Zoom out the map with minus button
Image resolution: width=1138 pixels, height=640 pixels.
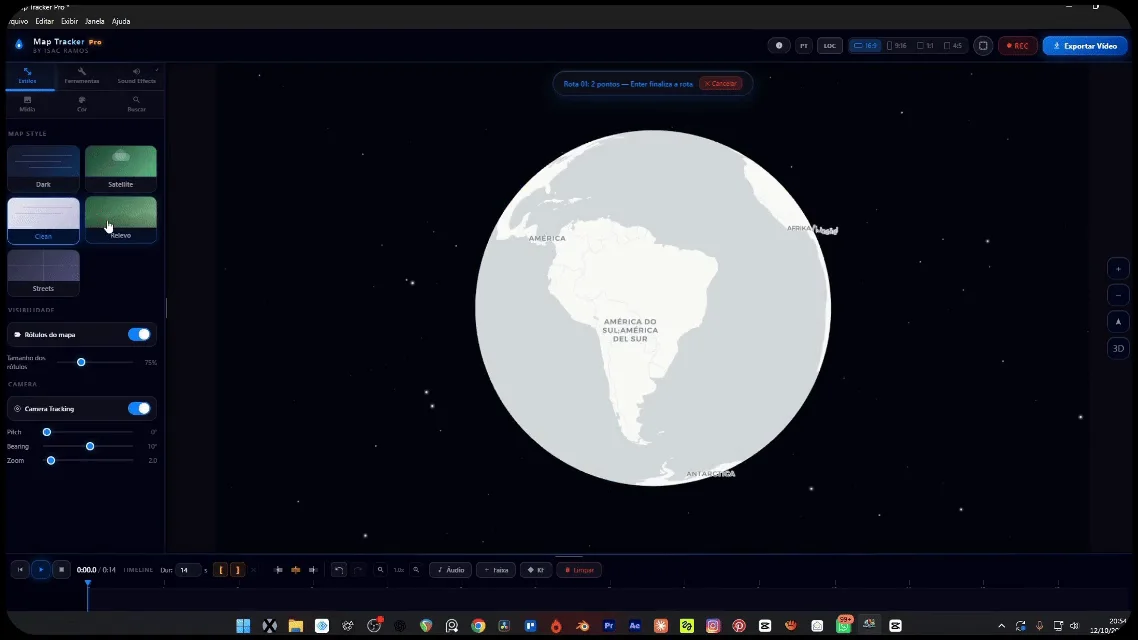pyautogui.click(x=1118, y=295)
